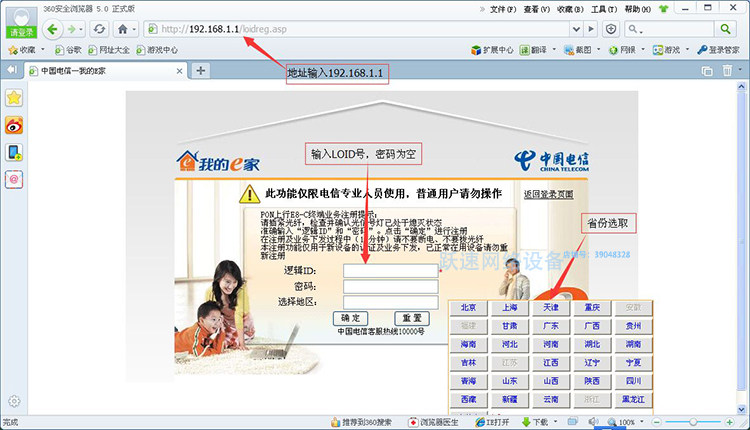Viewport: 750px width, 430px height.
Task: Click the 谷歌 bookmark
Action: [x=68, y=50]
